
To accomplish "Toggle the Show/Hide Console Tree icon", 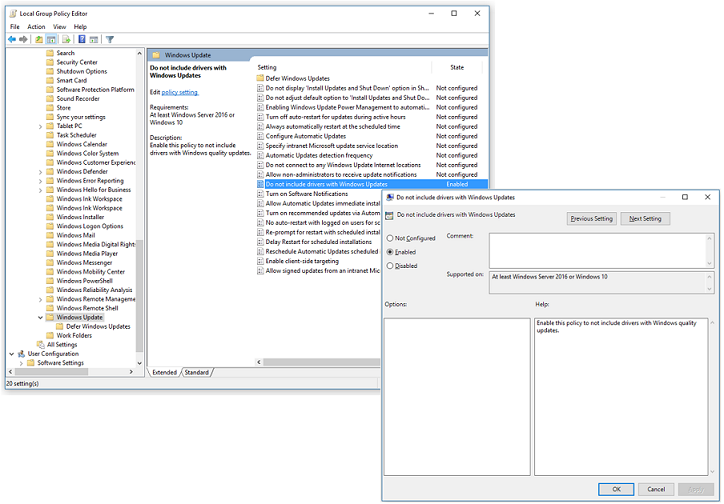I will coord(51,39).
